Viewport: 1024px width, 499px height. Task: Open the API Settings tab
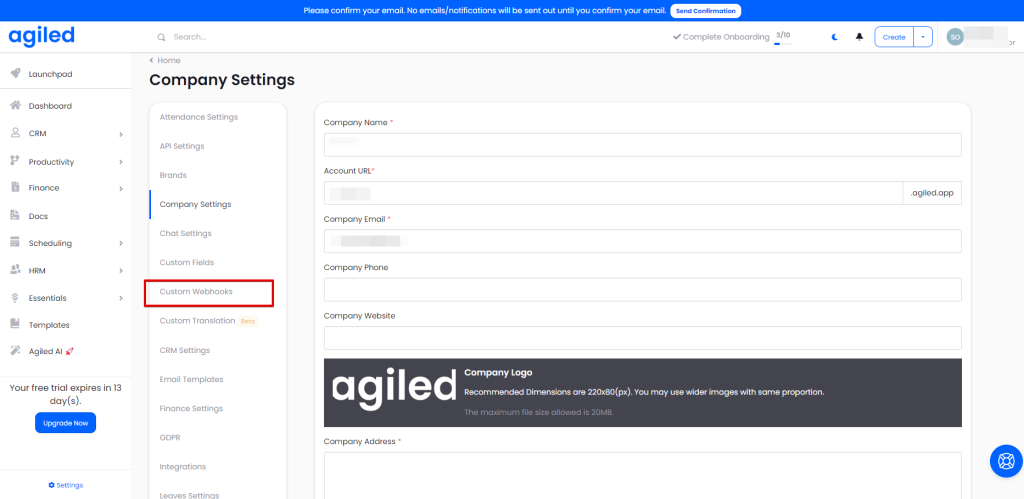pos(182,146)
